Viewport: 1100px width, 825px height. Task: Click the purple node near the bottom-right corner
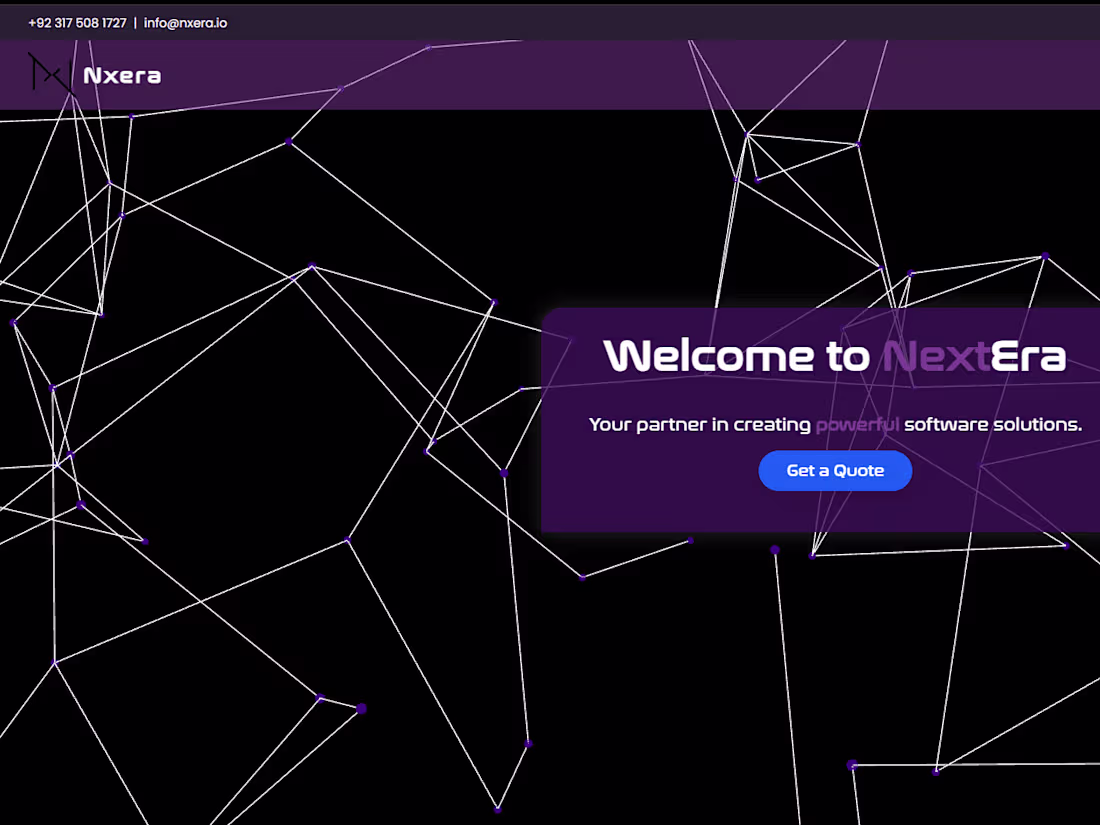(938, 770)
